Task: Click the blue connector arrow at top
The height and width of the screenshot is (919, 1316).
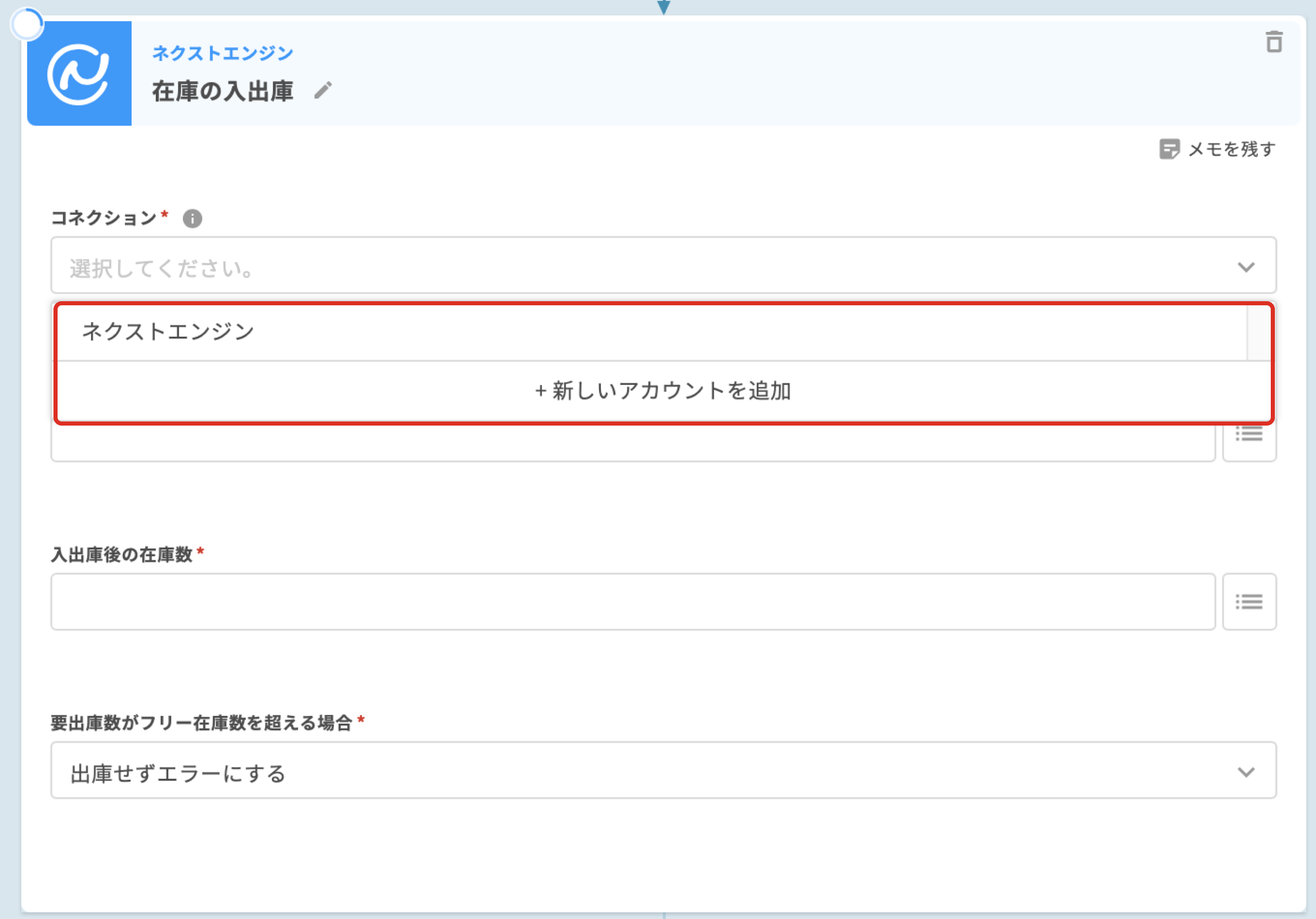Action: tap(664, 7)
